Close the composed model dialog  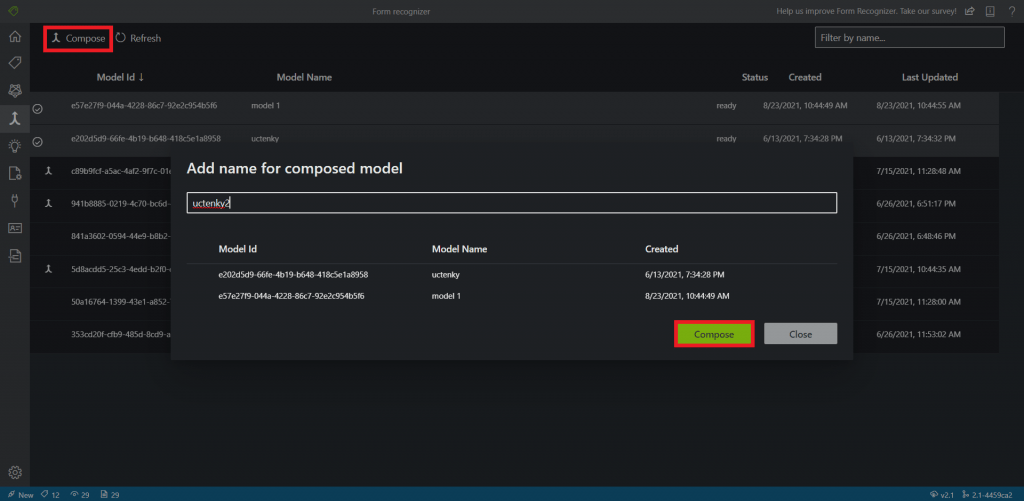click(800, 334)
